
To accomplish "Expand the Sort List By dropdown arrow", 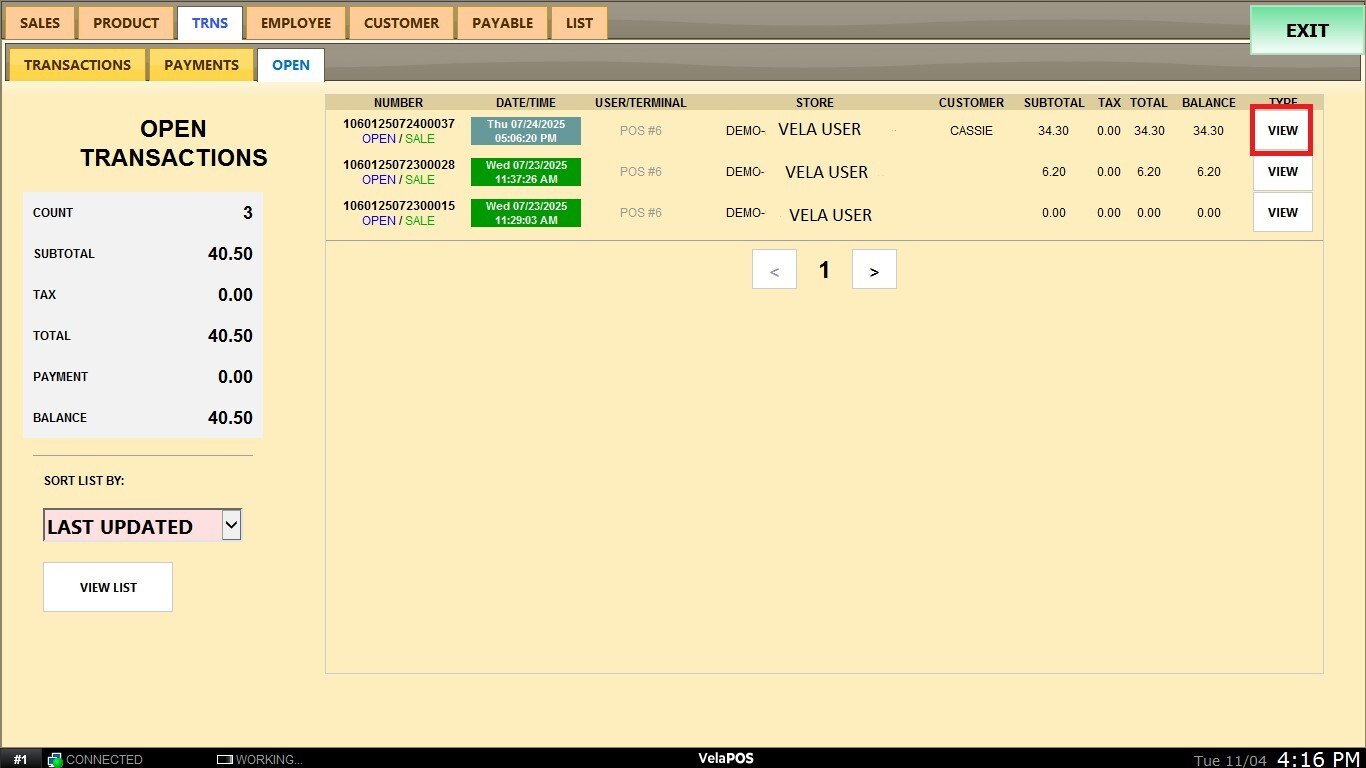I will click(x=231, y=524).
